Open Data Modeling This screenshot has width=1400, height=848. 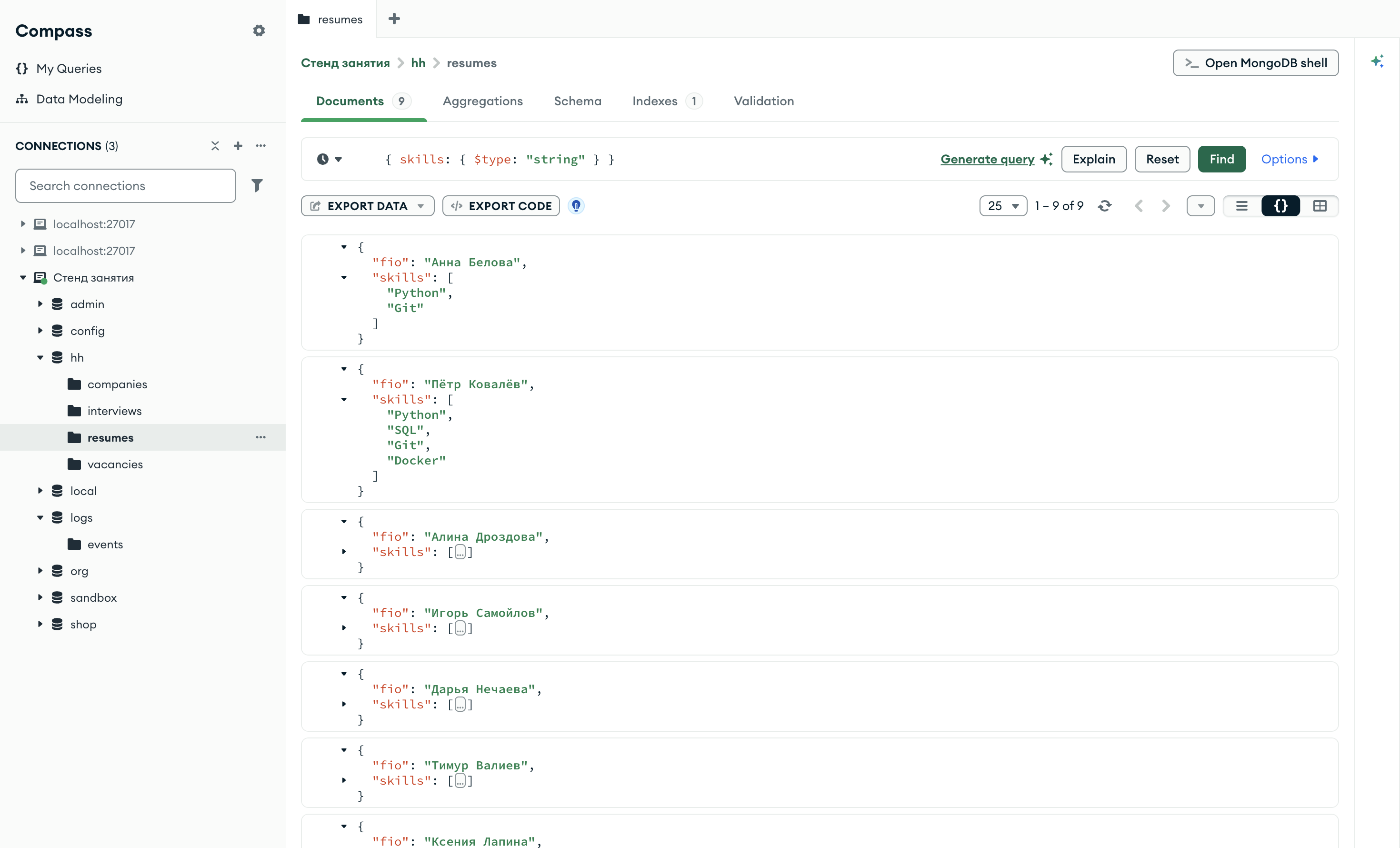tap(69, 99)
